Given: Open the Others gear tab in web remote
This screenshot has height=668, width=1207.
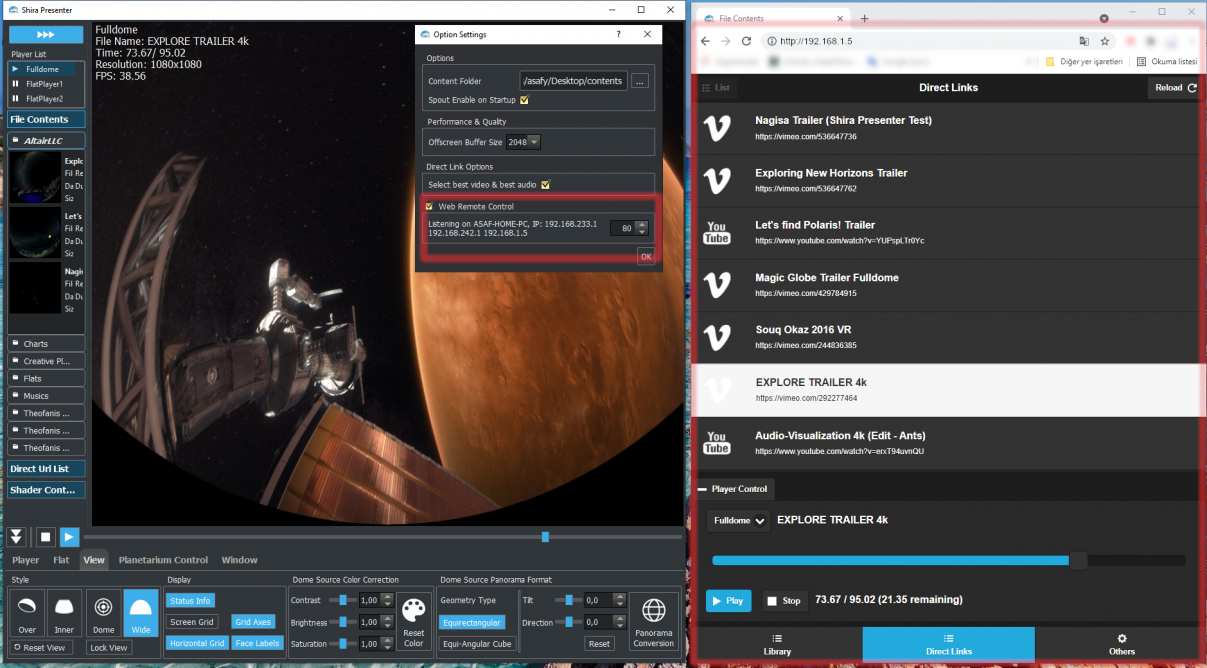Looking at the screenshot, I should coord(1121,644).
